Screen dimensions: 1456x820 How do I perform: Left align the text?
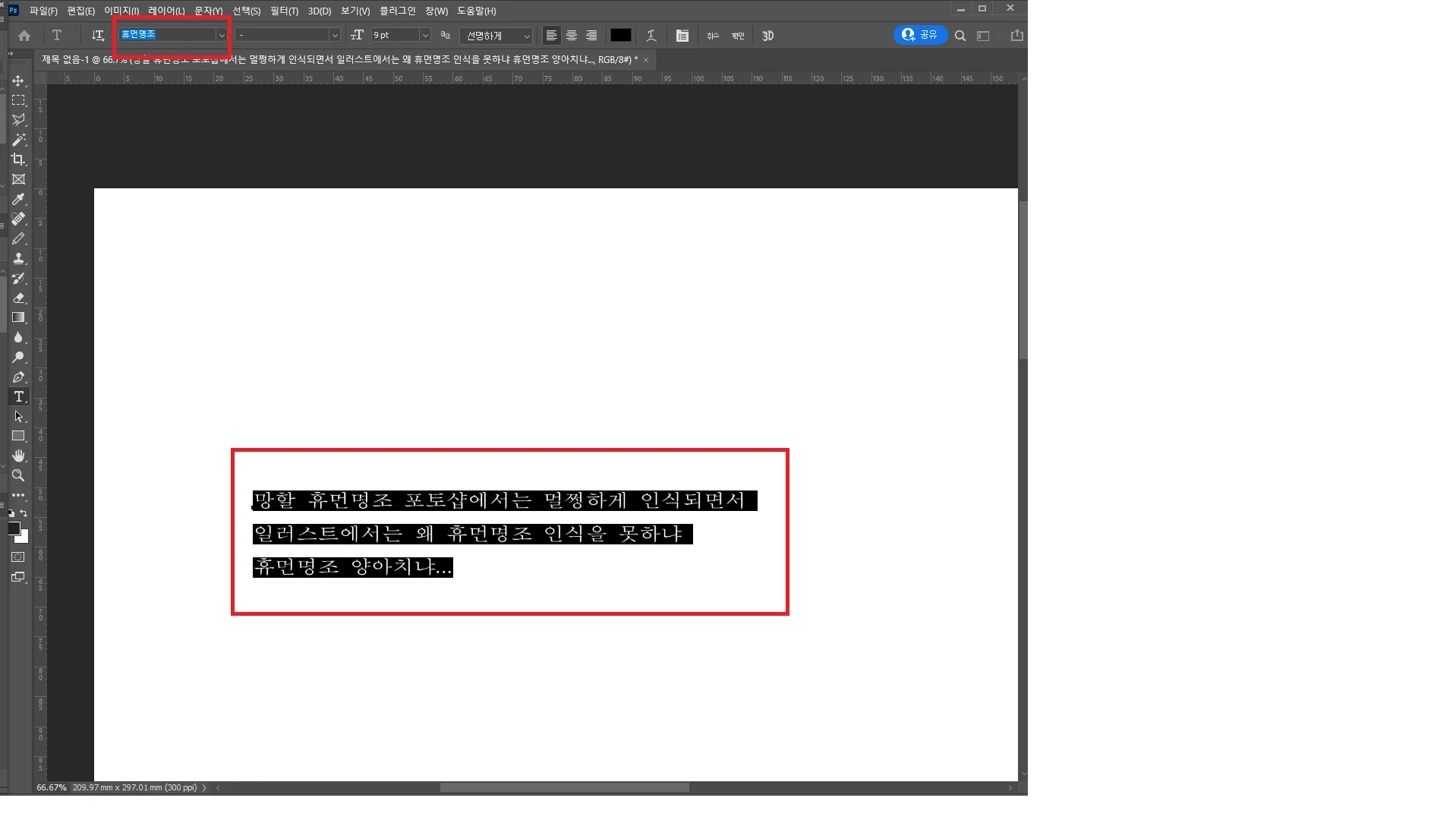pos(552,36)
